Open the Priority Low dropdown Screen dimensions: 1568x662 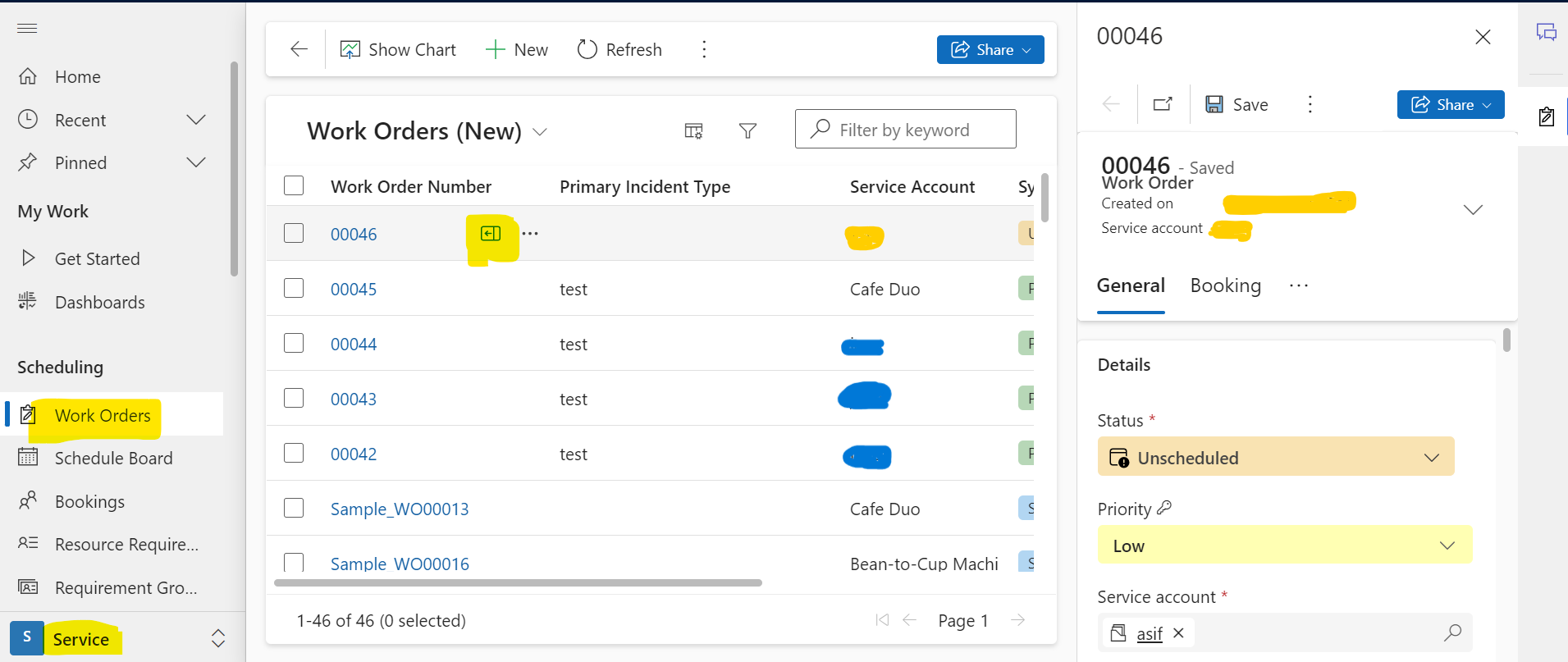click(x=1285, y=546)
